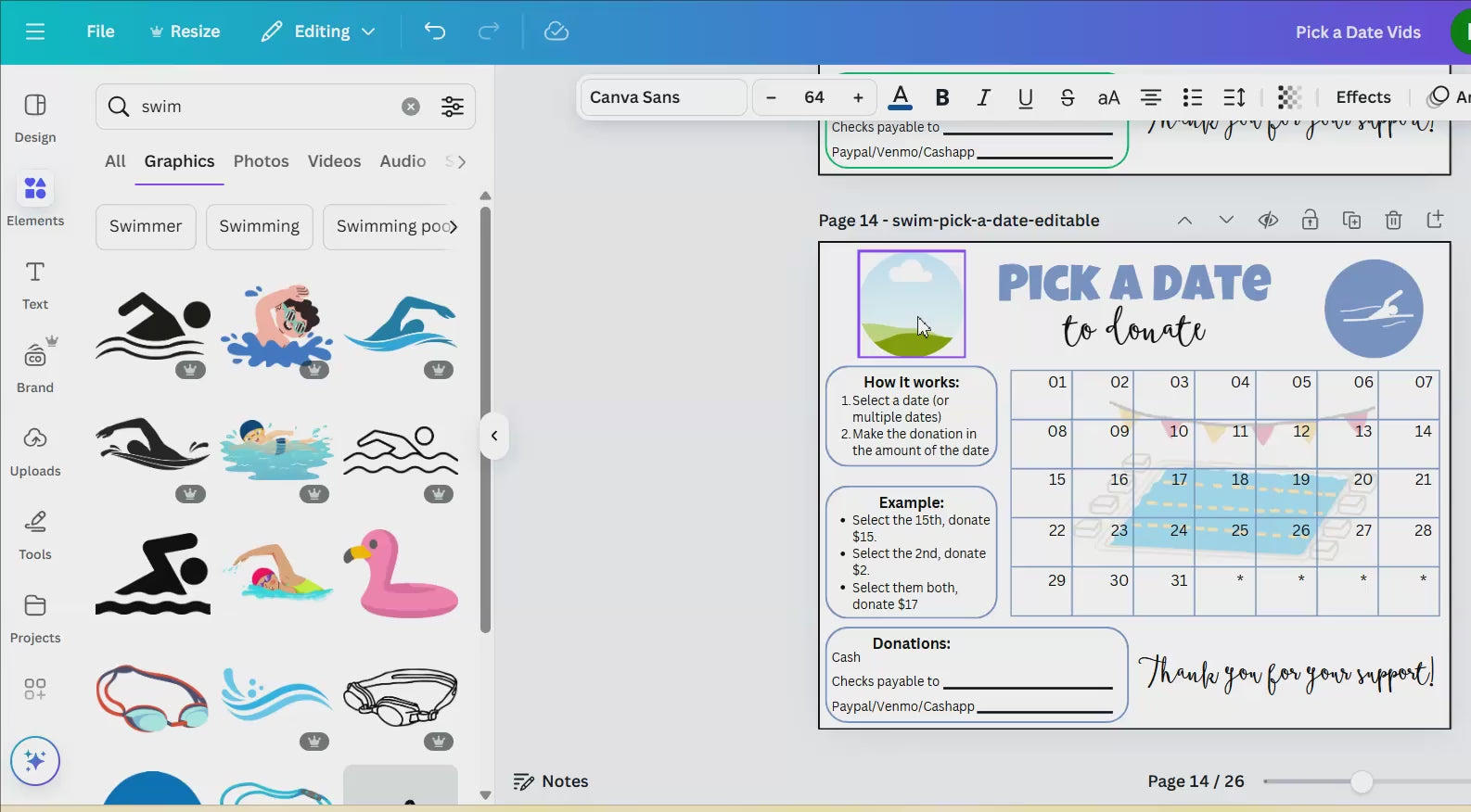The width and height of the screenshot is (1471, 812).
Task: Lock page 14 with the padlock icon
Action: coord(1310,220)
